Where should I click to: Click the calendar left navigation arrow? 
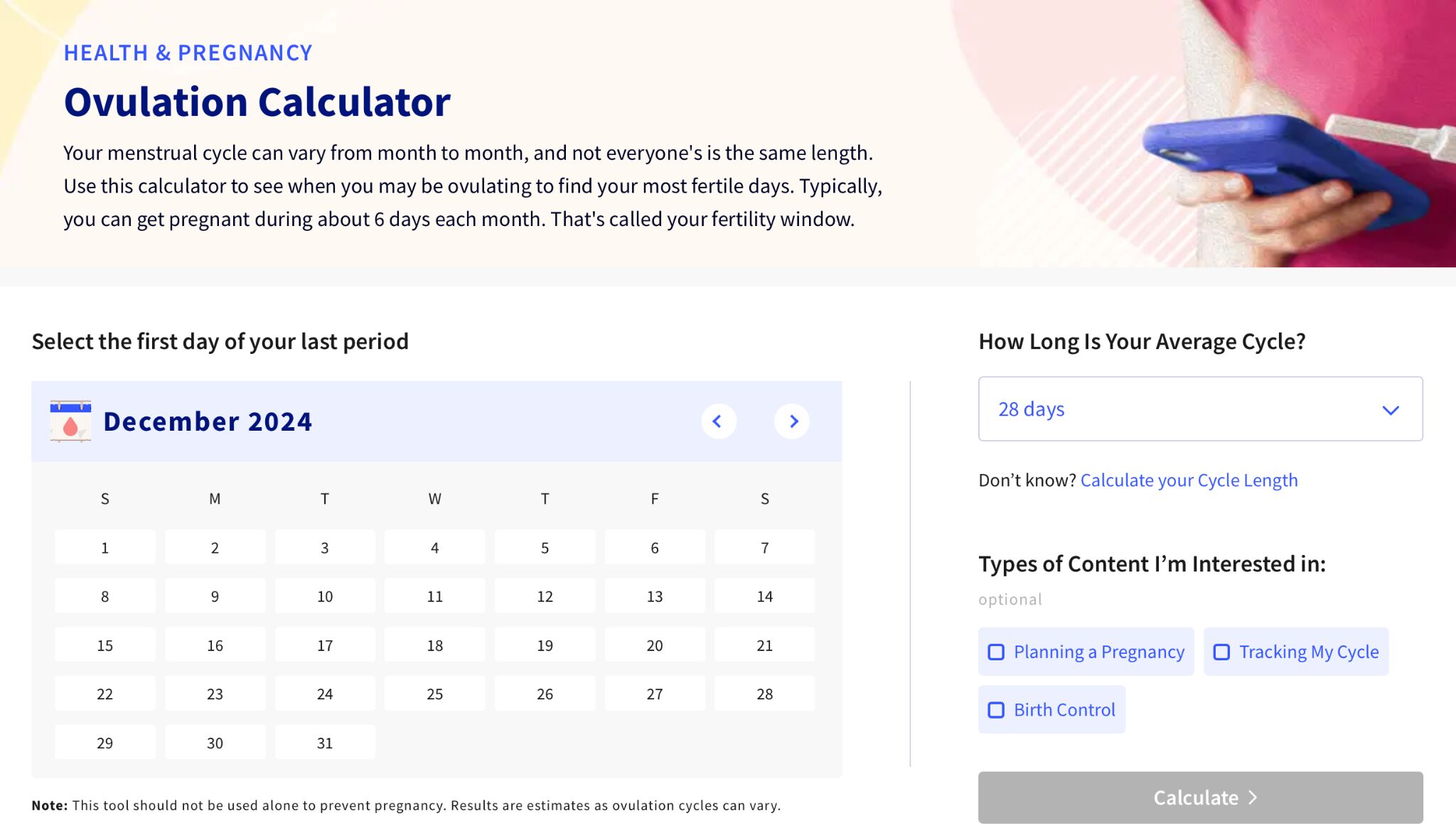pyautogui.click(x=719, y=420)
